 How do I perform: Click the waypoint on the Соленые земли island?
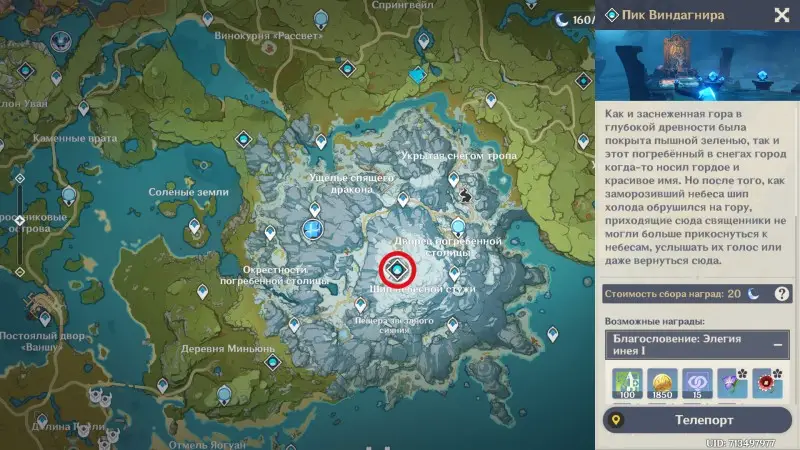click(194, 225)
